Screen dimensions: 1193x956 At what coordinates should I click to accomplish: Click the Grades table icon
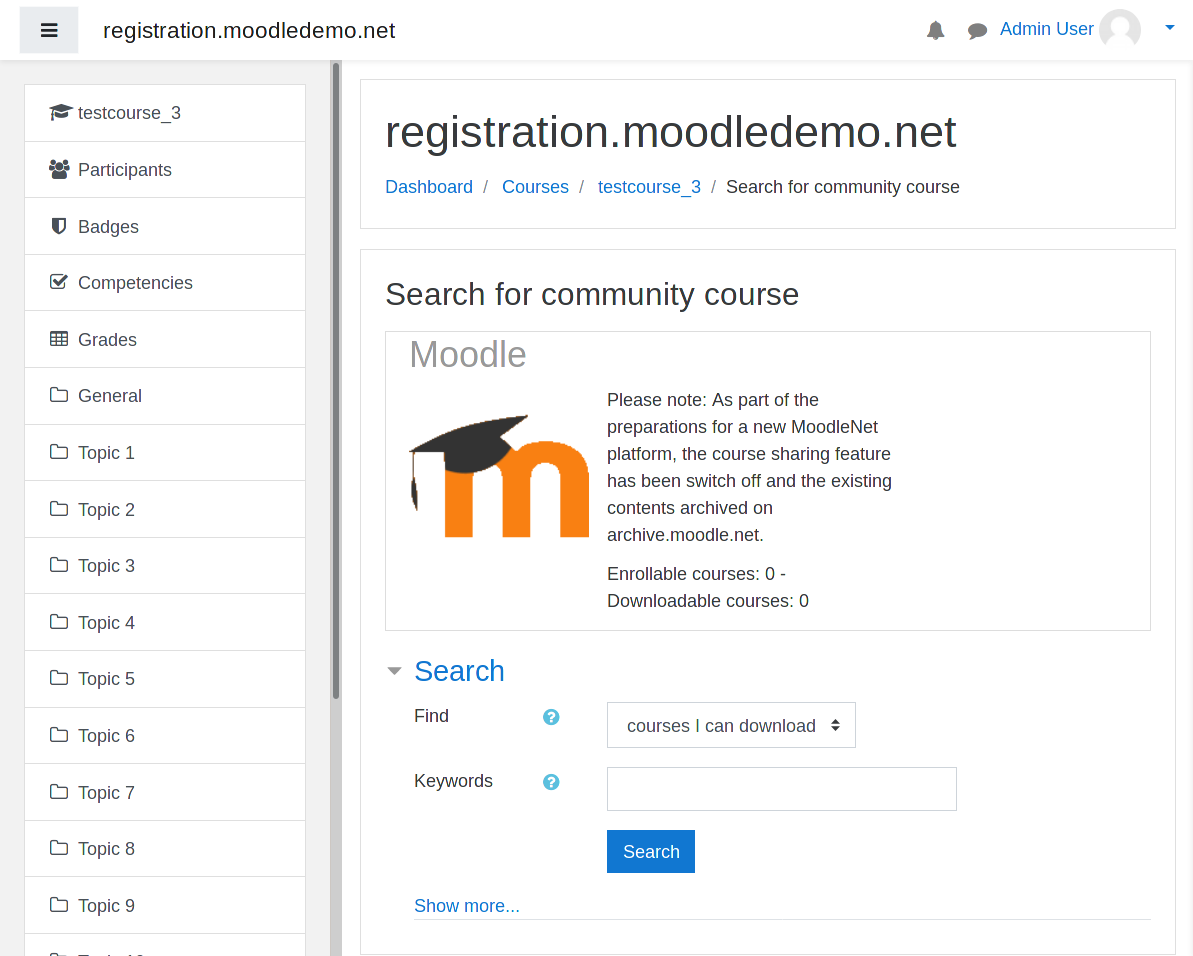click(59, 339)
